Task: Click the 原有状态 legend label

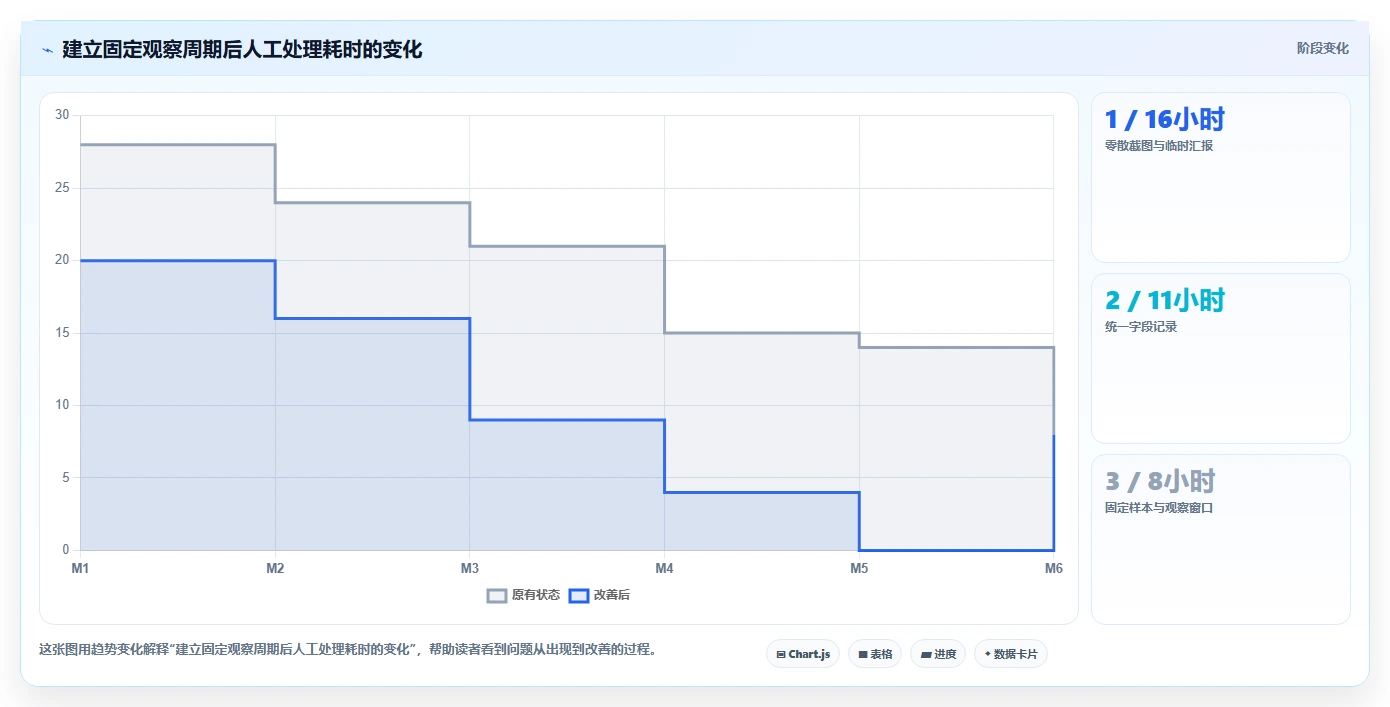Action: point(536,595)
